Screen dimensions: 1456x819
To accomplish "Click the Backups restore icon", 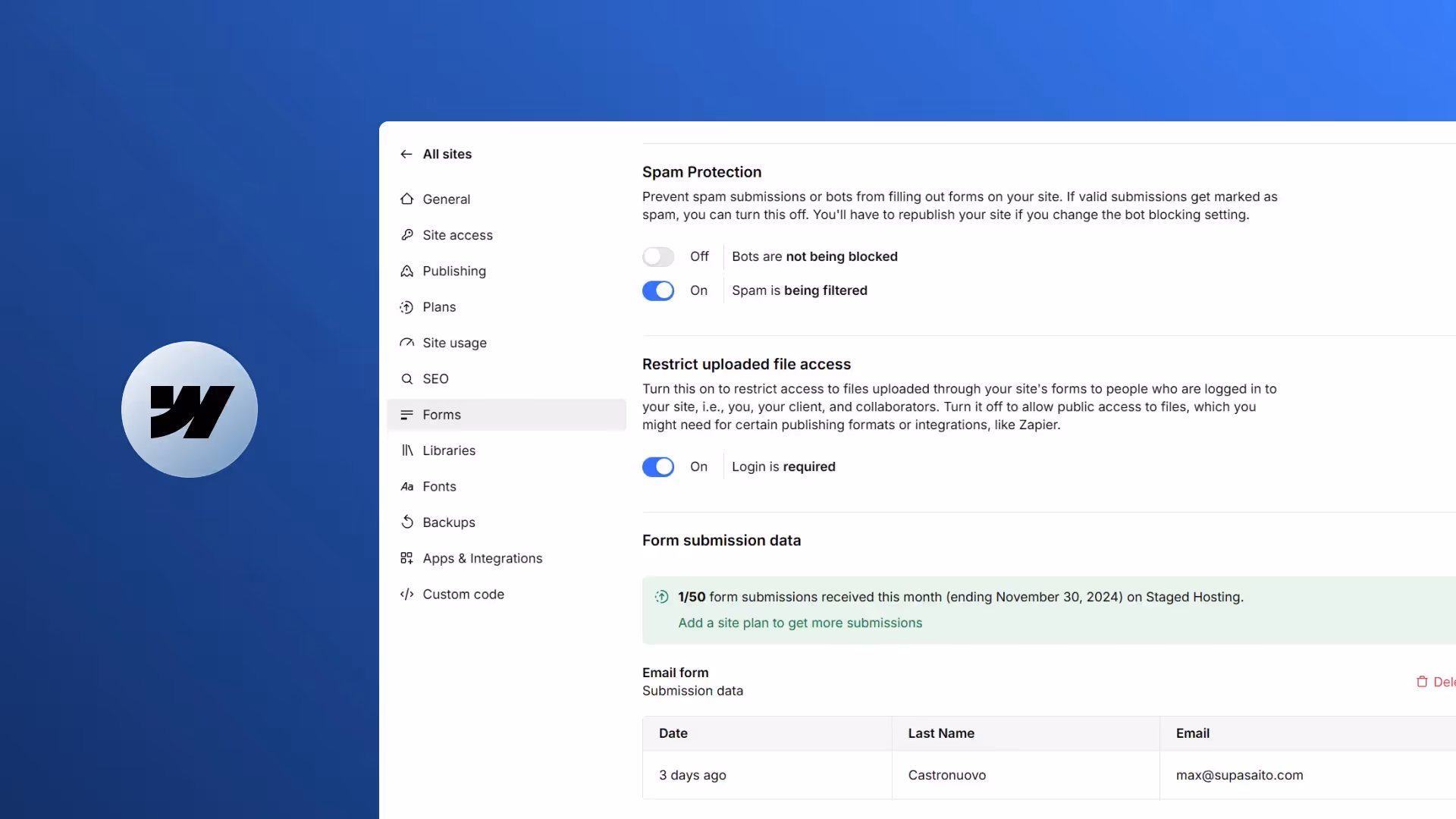I will click(x=407, y=522).
